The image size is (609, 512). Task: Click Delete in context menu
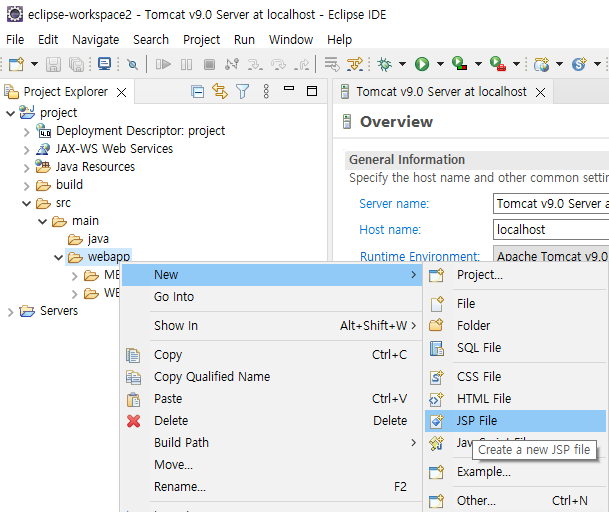271,421
